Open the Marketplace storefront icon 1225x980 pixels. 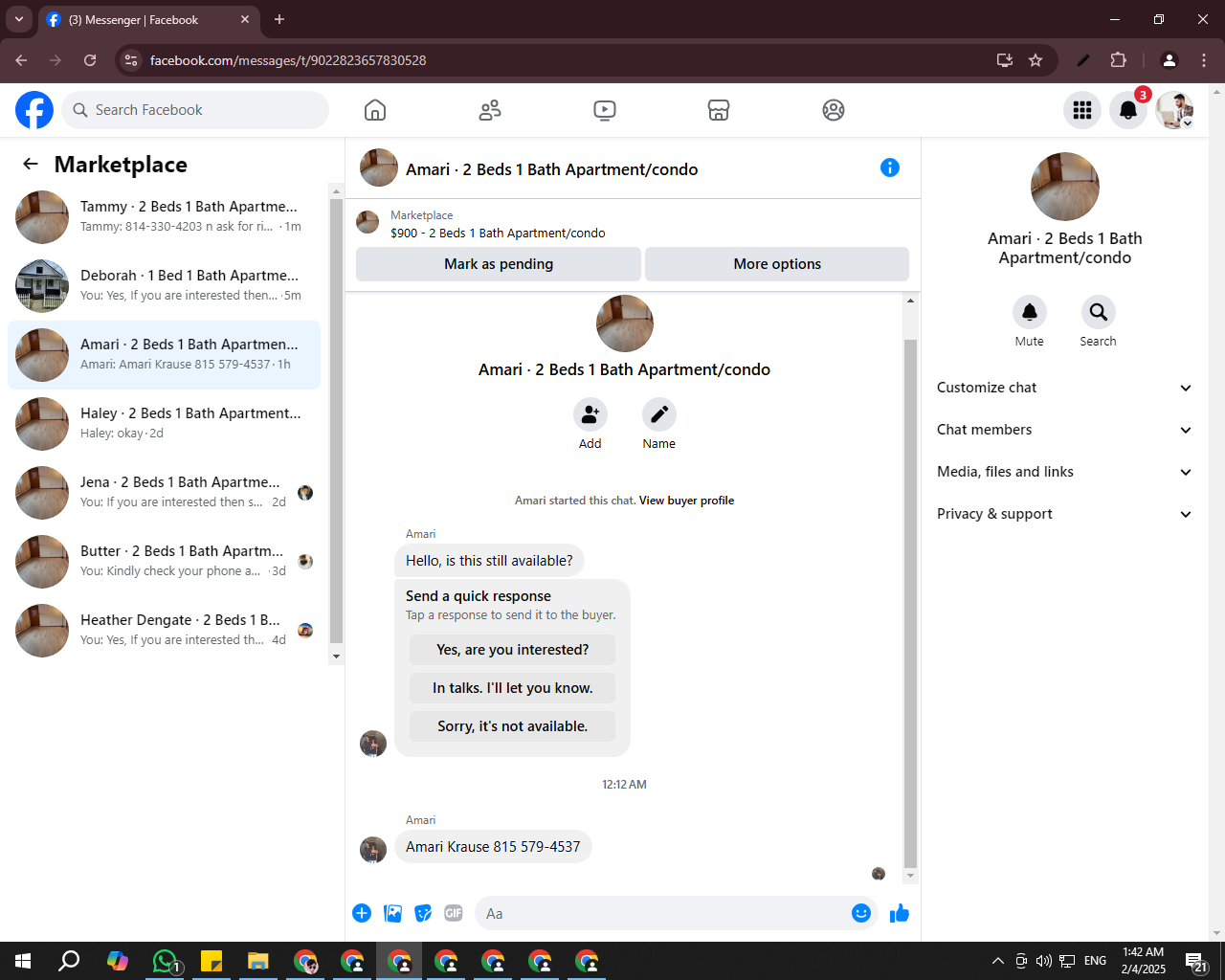[x=719, y=110]
